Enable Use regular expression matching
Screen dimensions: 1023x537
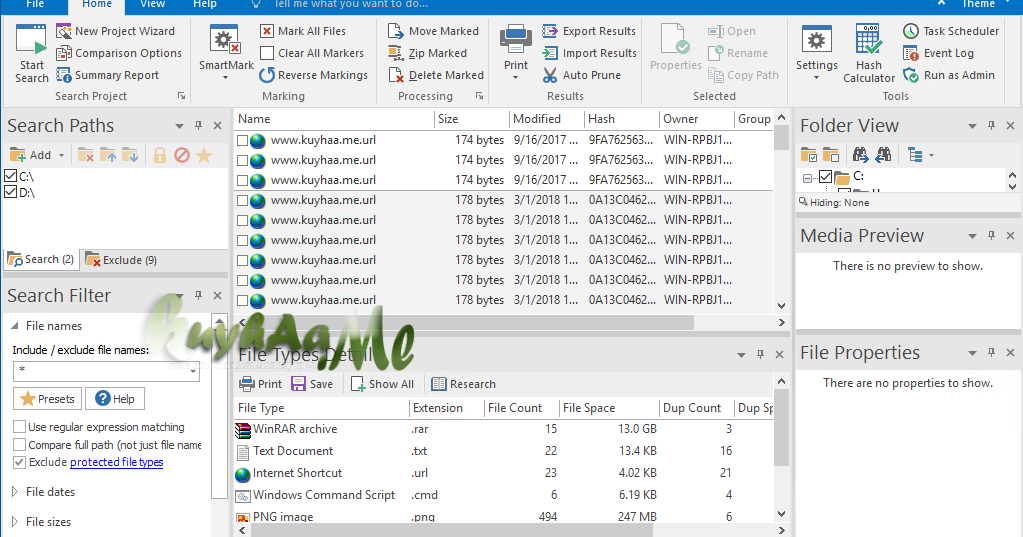[20, 427]
